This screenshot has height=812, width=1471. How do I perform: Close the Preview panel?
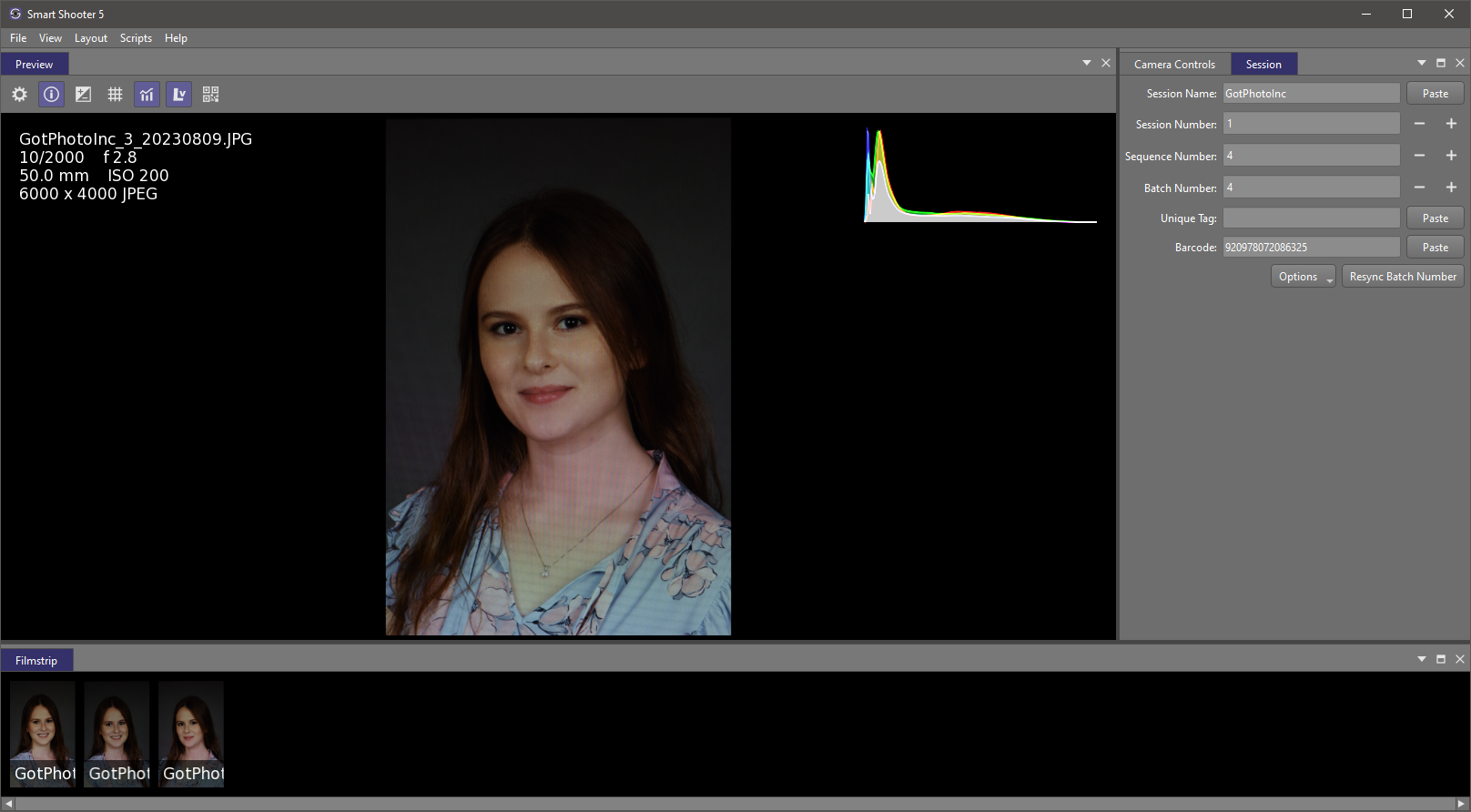point(1106,63)
